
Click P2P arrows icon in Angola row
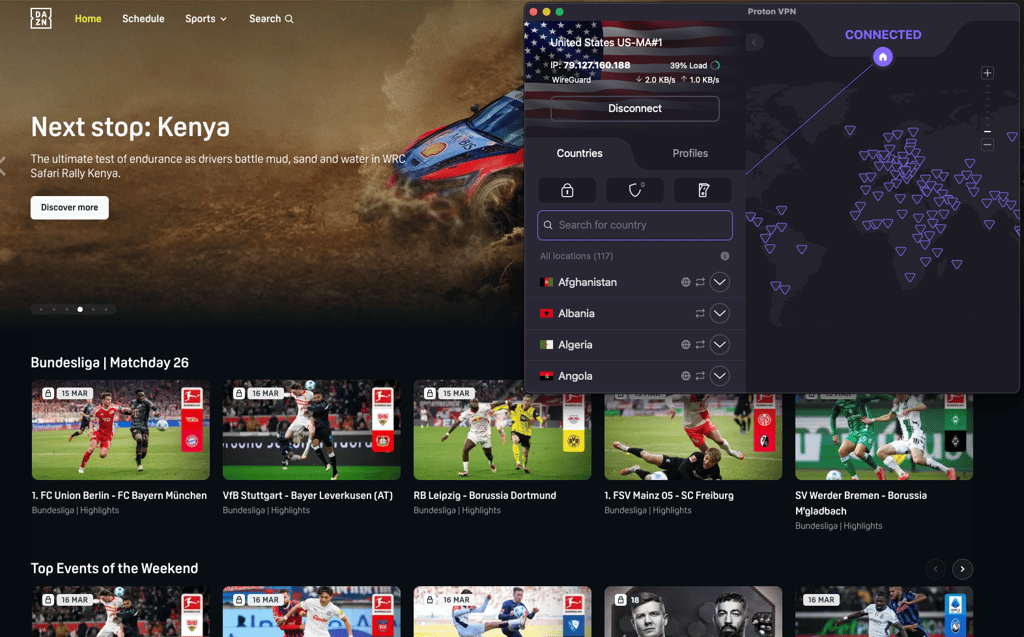[700, 376]
